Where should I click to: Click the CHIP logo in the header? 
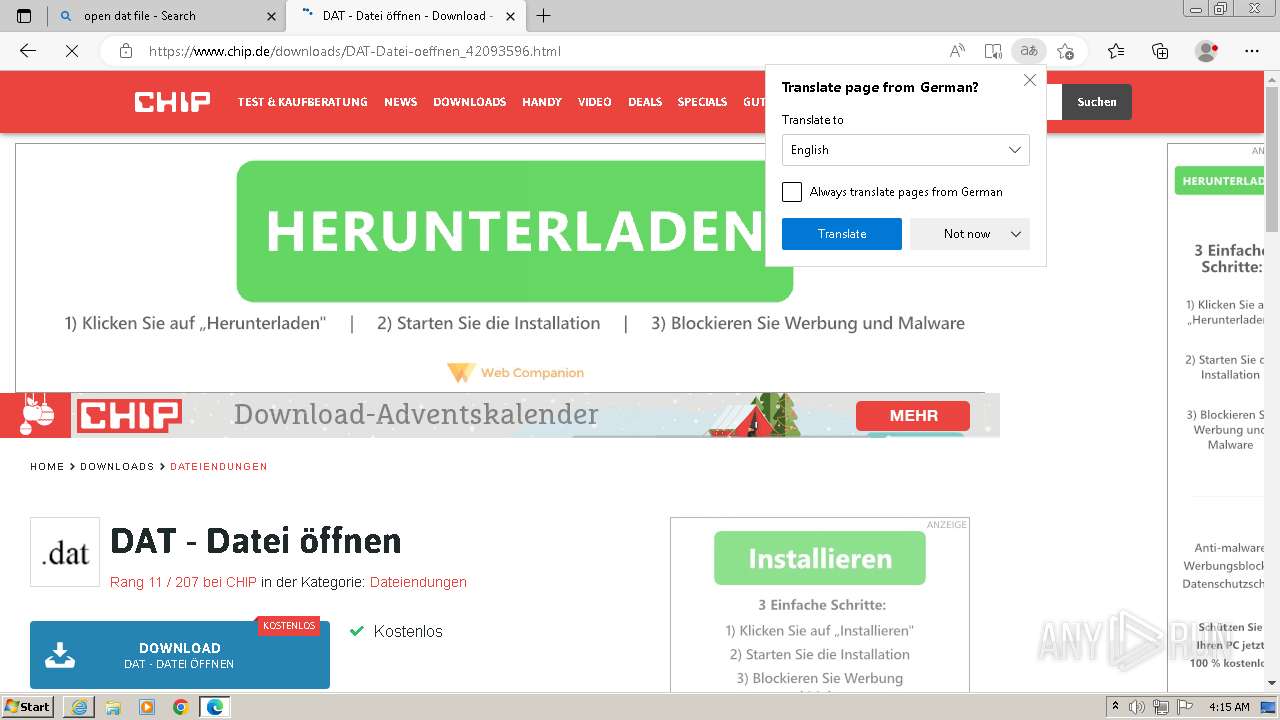pyautogui.click(x=172, y=101)
